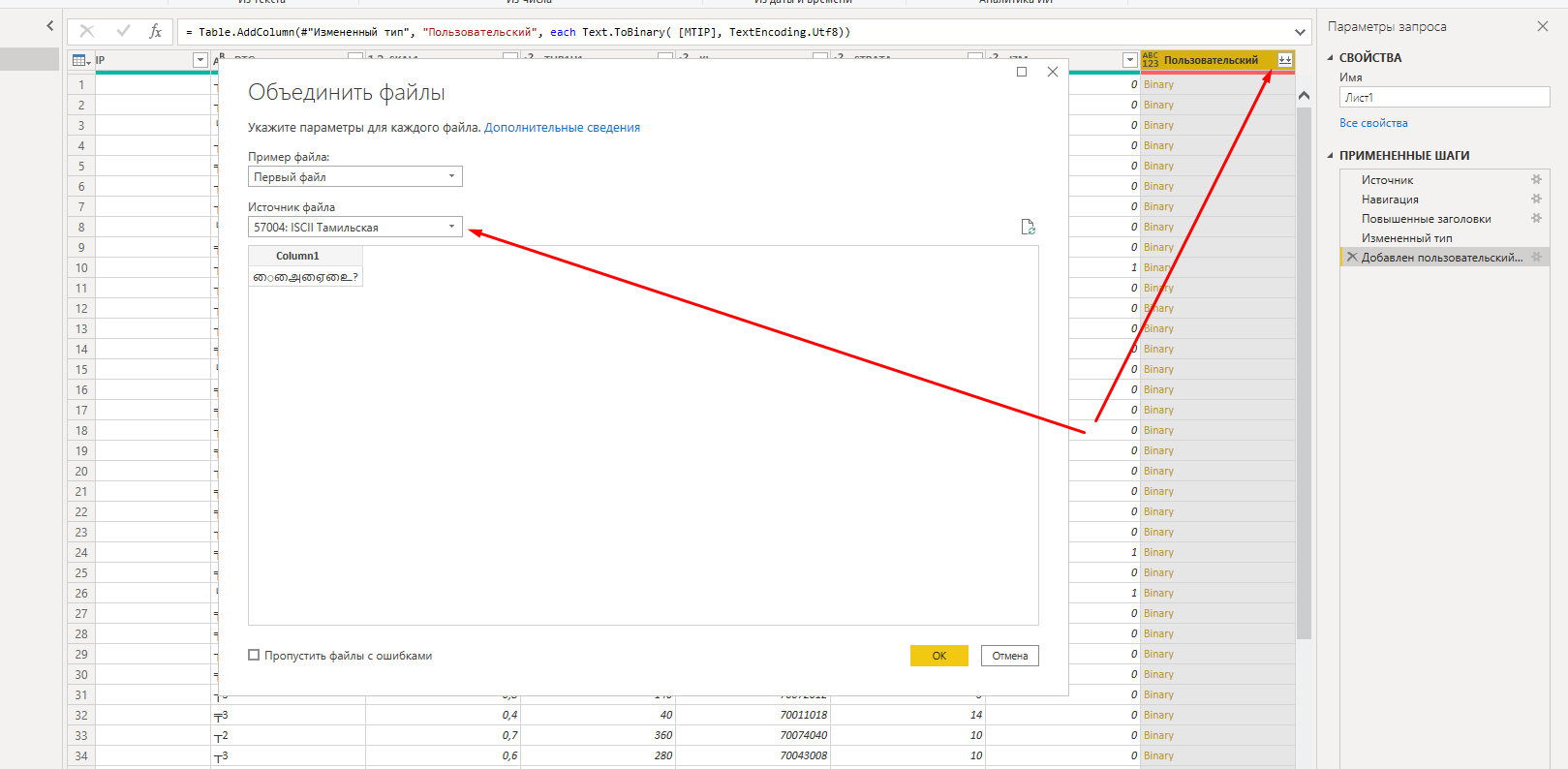Click the cell with value 0,4
Image resolution: width=1568 pixels, height=769 pixels.
tap(443, 715)
